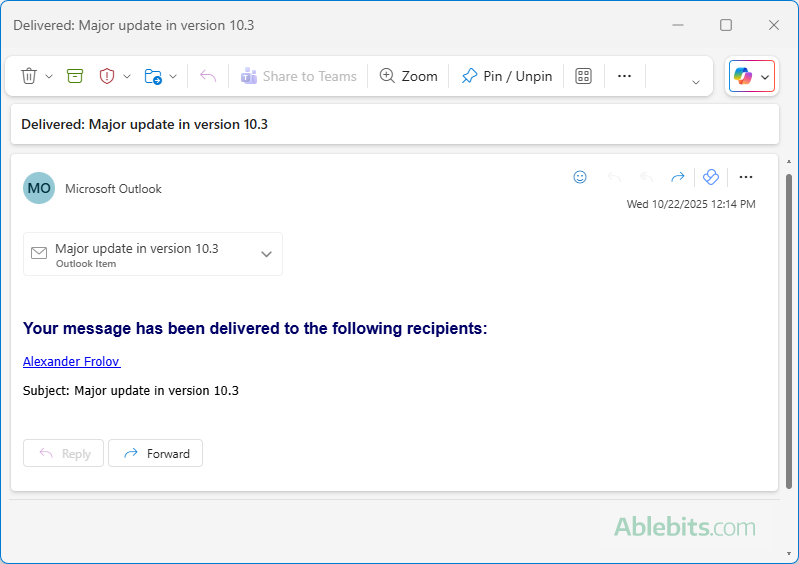Click the Microsoft Outlook sender name

113,189
